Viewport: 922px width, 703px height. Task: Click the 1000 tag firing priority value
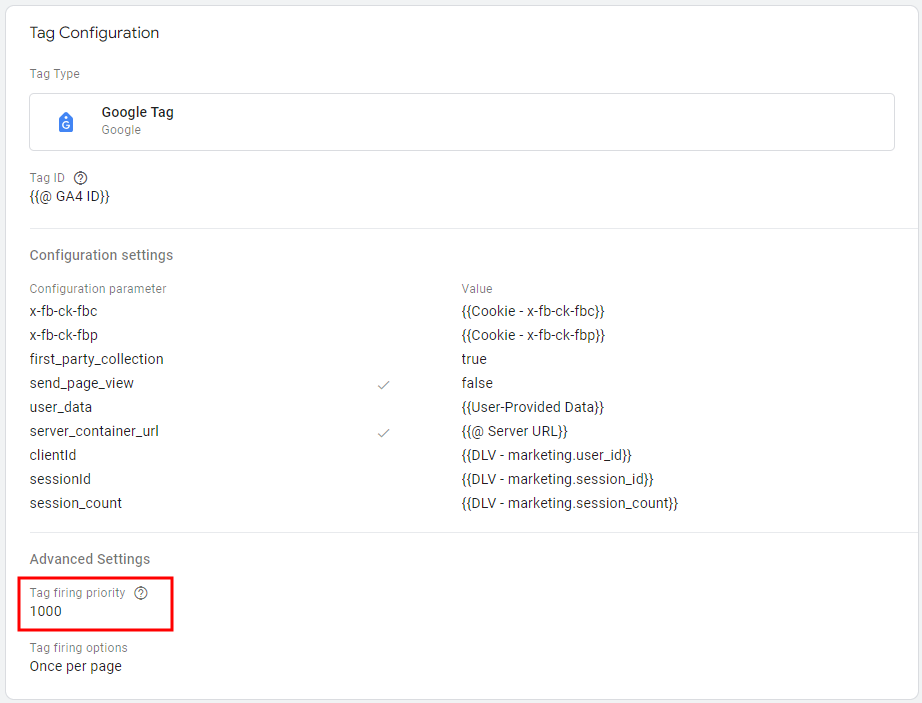46,611
